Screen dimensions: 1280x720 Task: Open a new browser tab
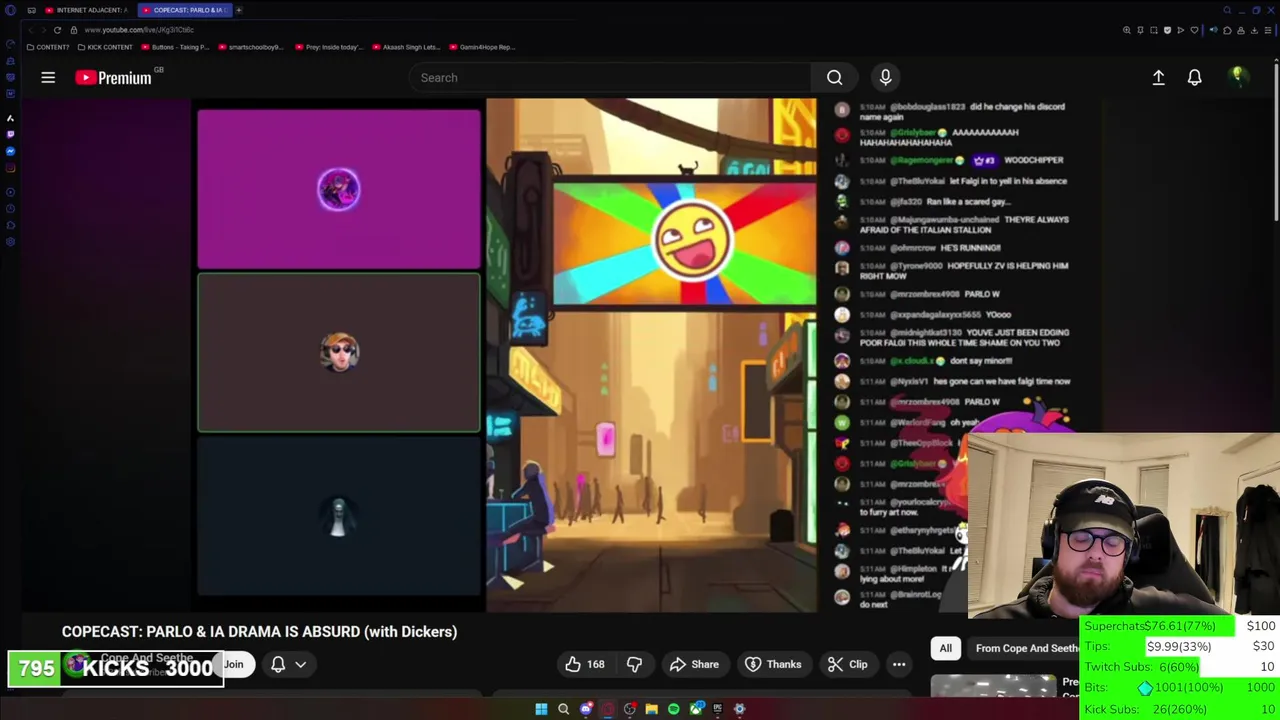tap(239, 10)
